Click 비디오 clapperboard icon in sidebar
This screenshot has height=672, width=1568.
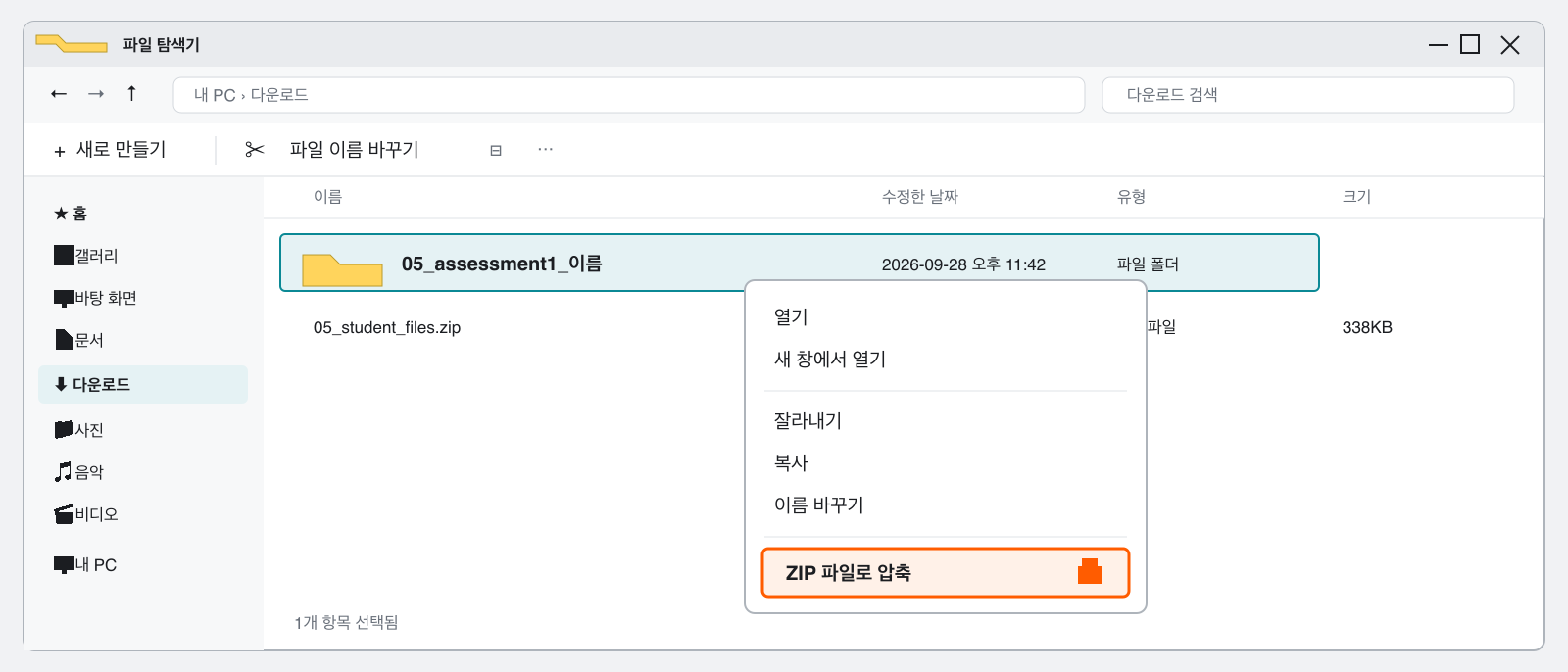click(64, 513)
